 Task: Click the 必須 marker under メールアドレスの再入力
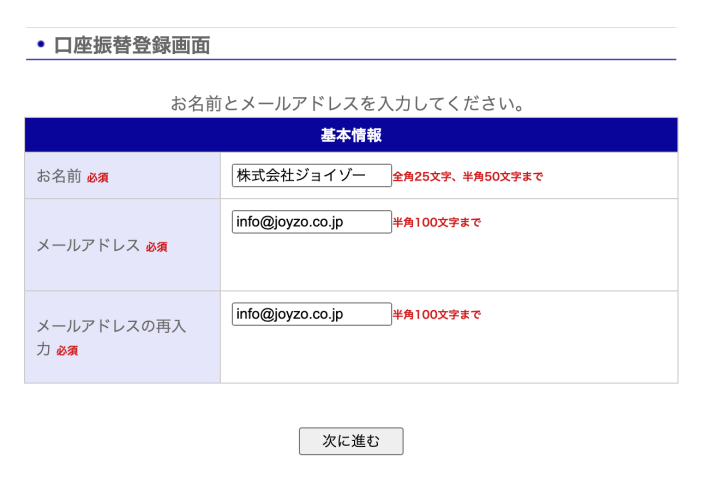[67, 351]
